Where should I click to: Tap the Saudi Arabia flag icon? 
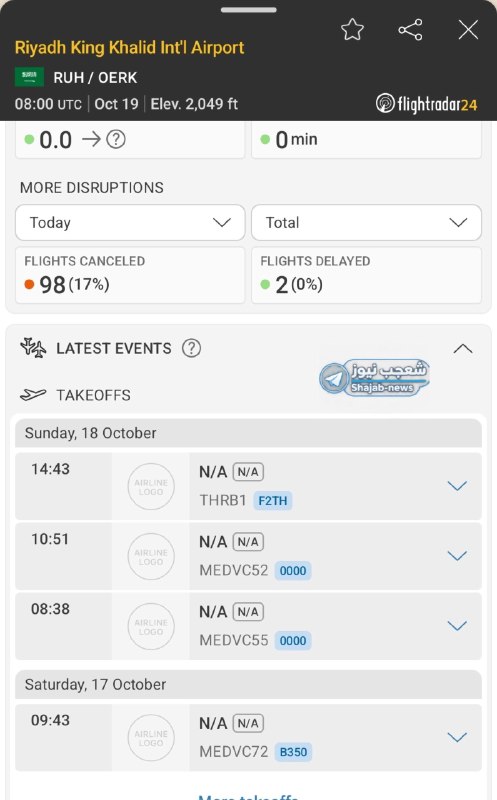coord(29,77)
